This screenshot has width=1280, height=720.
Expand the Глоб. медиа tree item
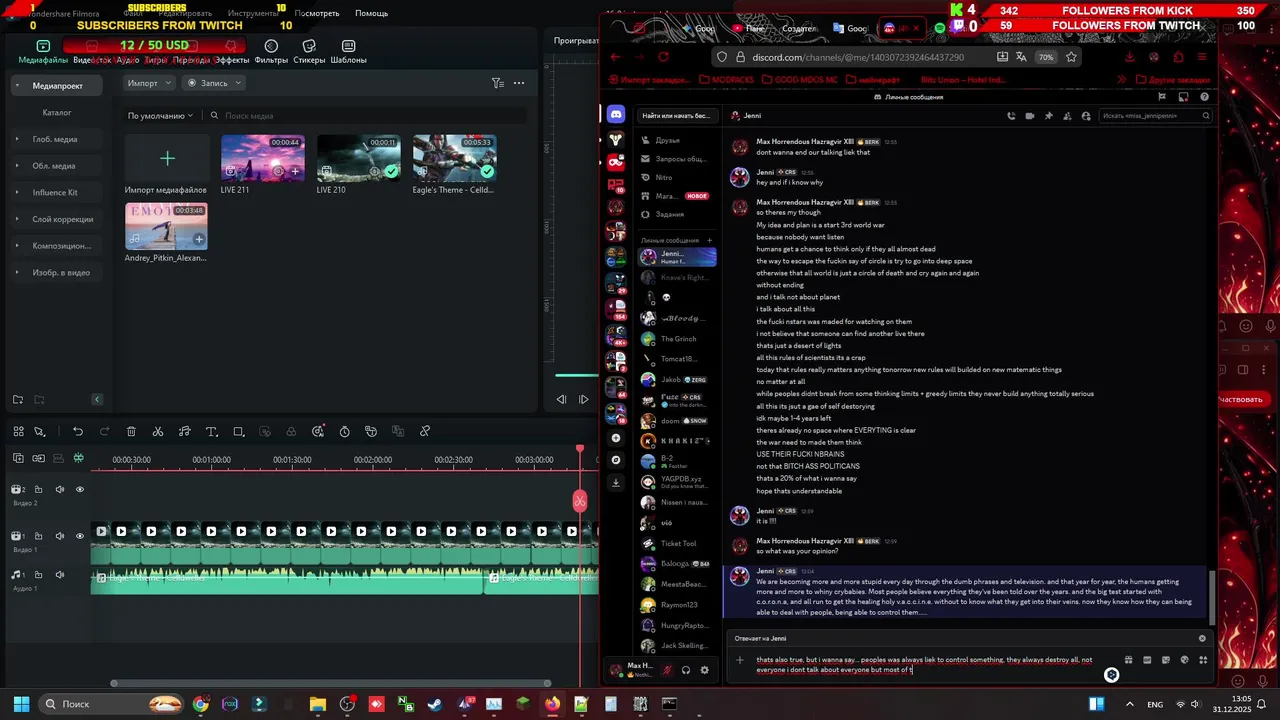[x=17, y=139]
